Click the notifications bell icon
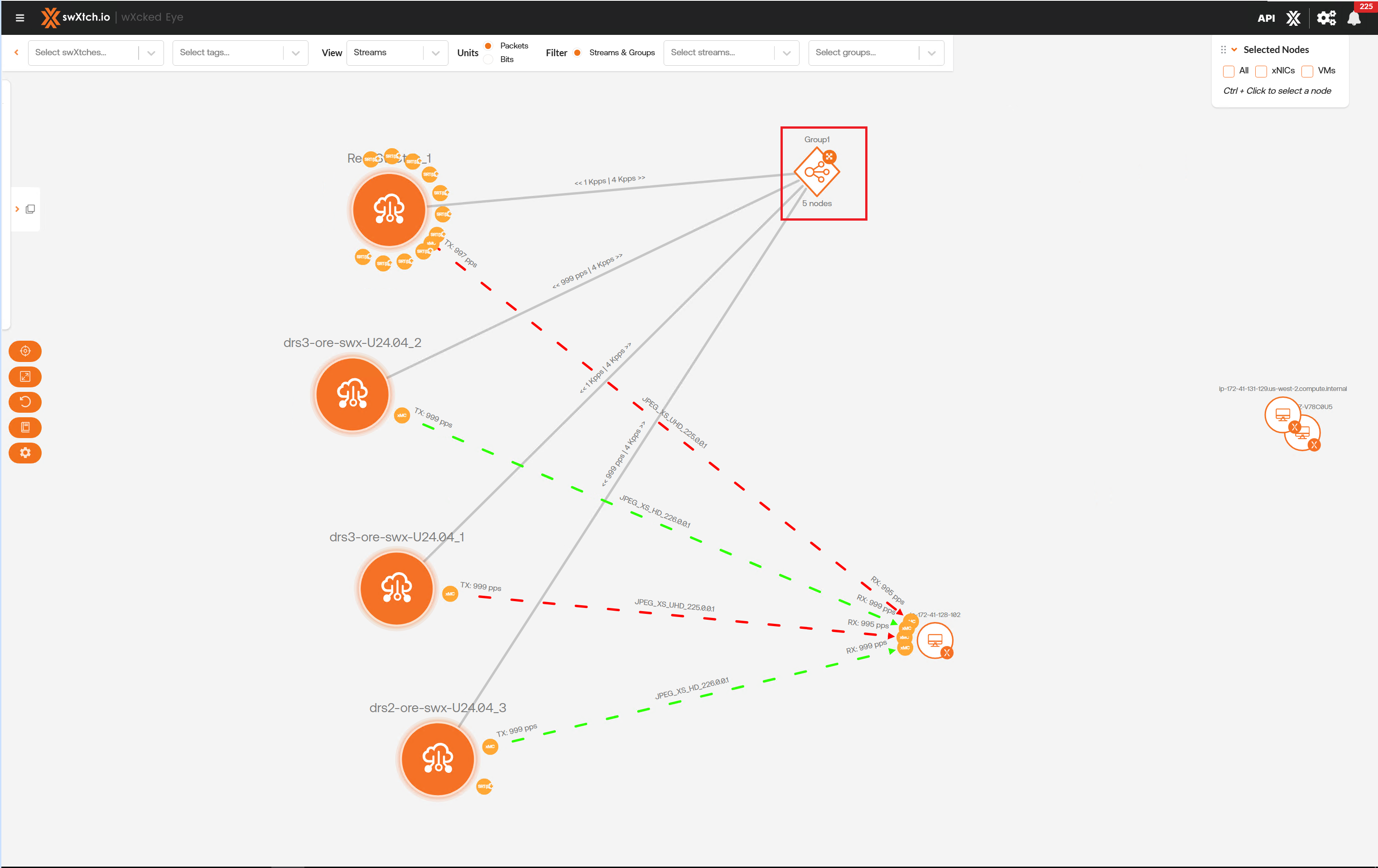 tap(1354, 18)
